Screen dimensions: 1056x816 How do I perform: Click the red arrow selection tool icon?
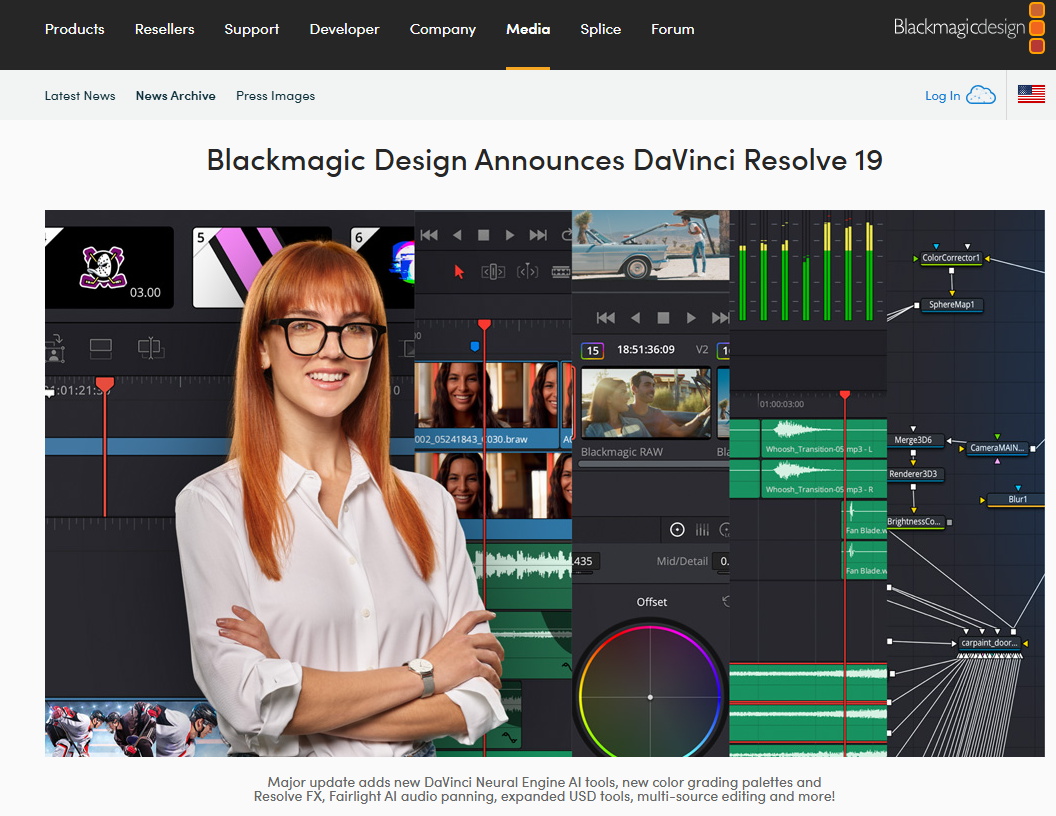(x=459, y=271)
